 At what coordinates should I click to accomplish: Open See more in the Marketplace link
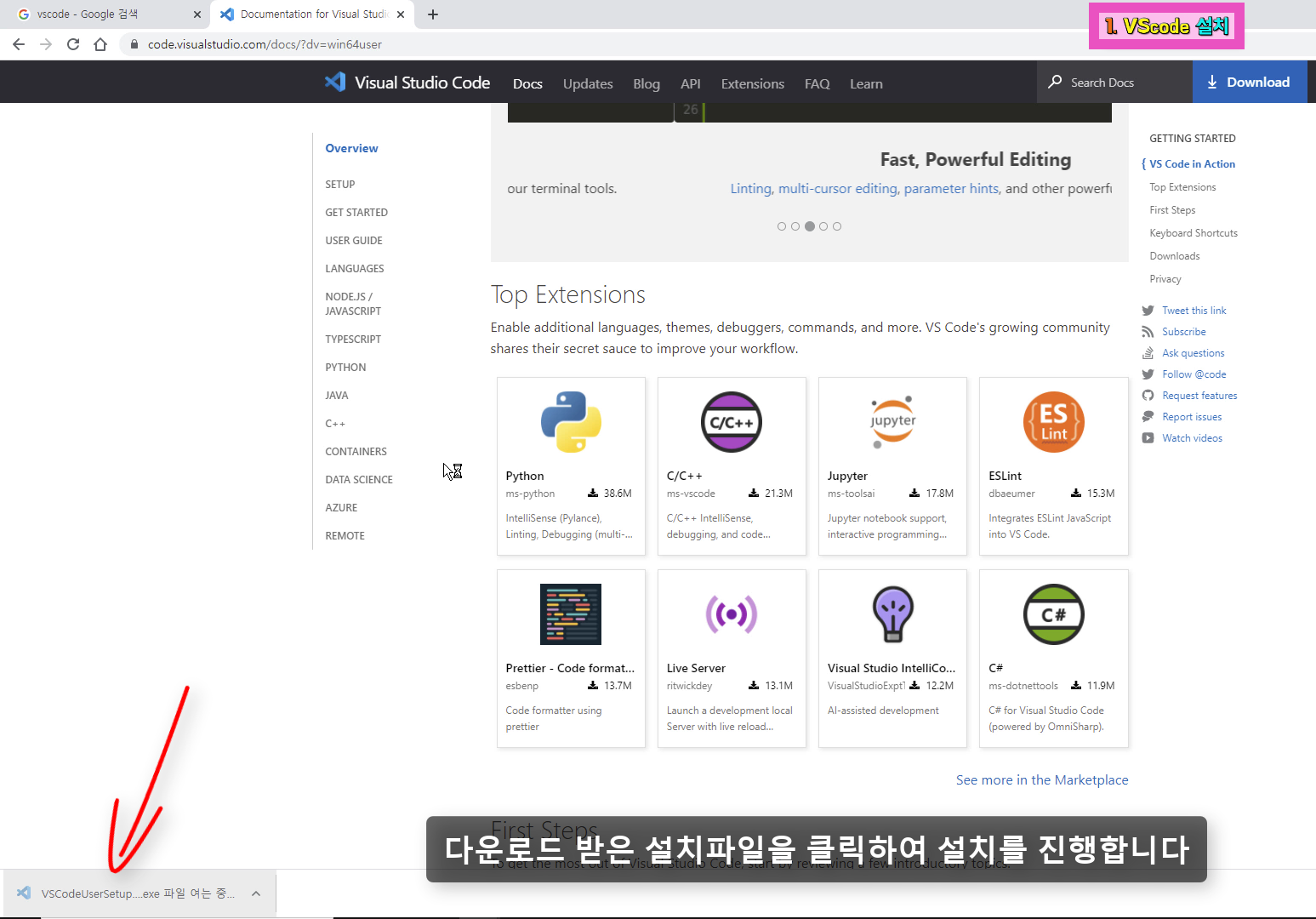point(1042,780)
